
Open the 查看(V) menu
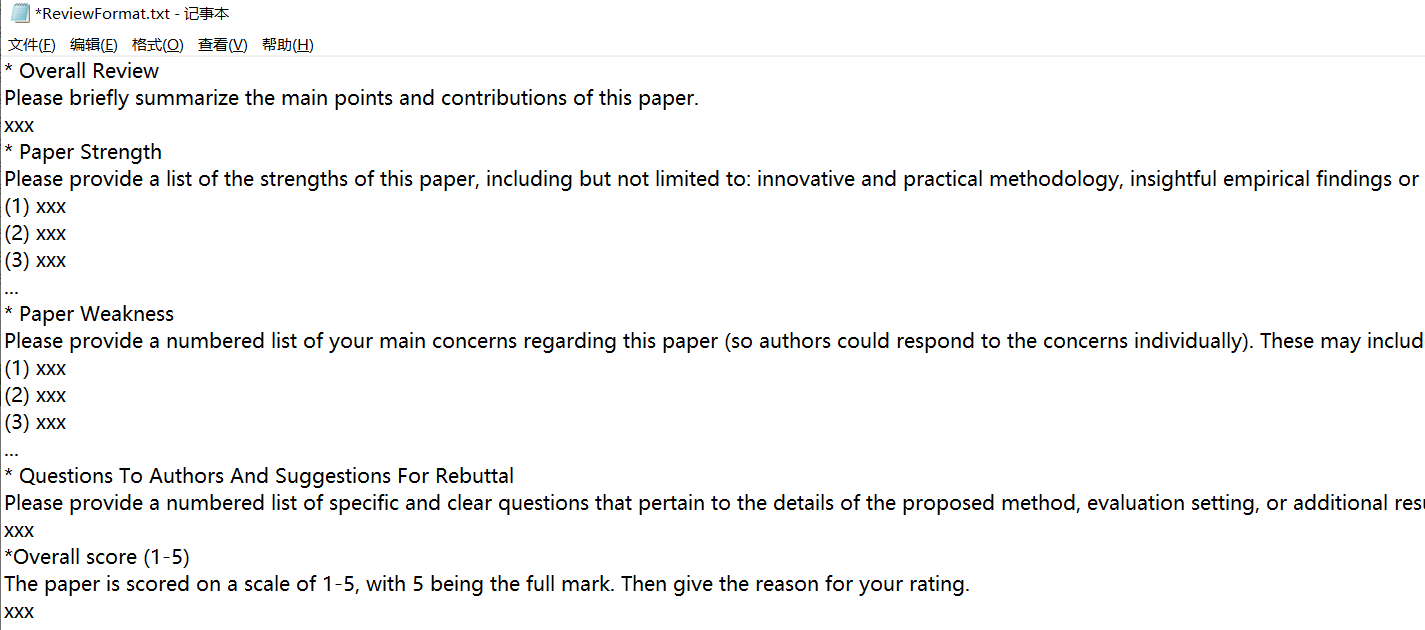[x=223, y=45]
